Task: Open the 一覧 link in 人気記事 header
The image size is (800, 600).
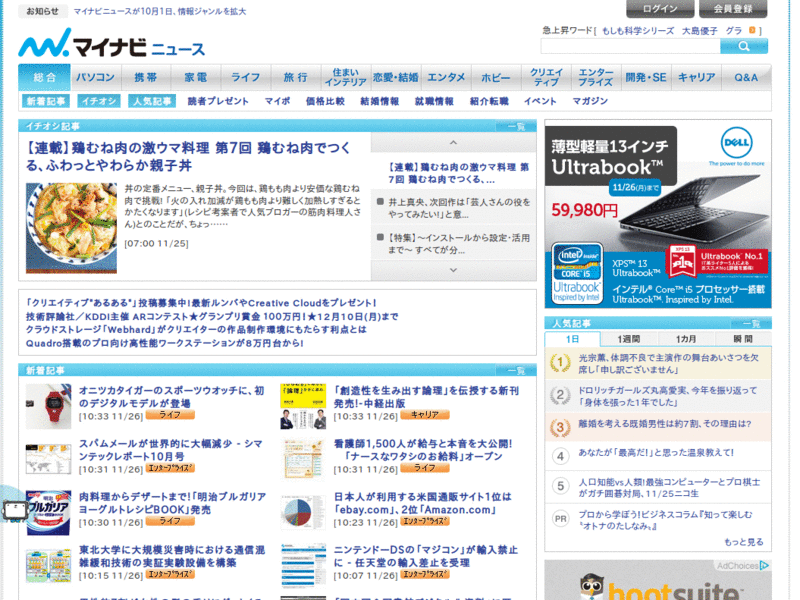Action: point(752,323)
